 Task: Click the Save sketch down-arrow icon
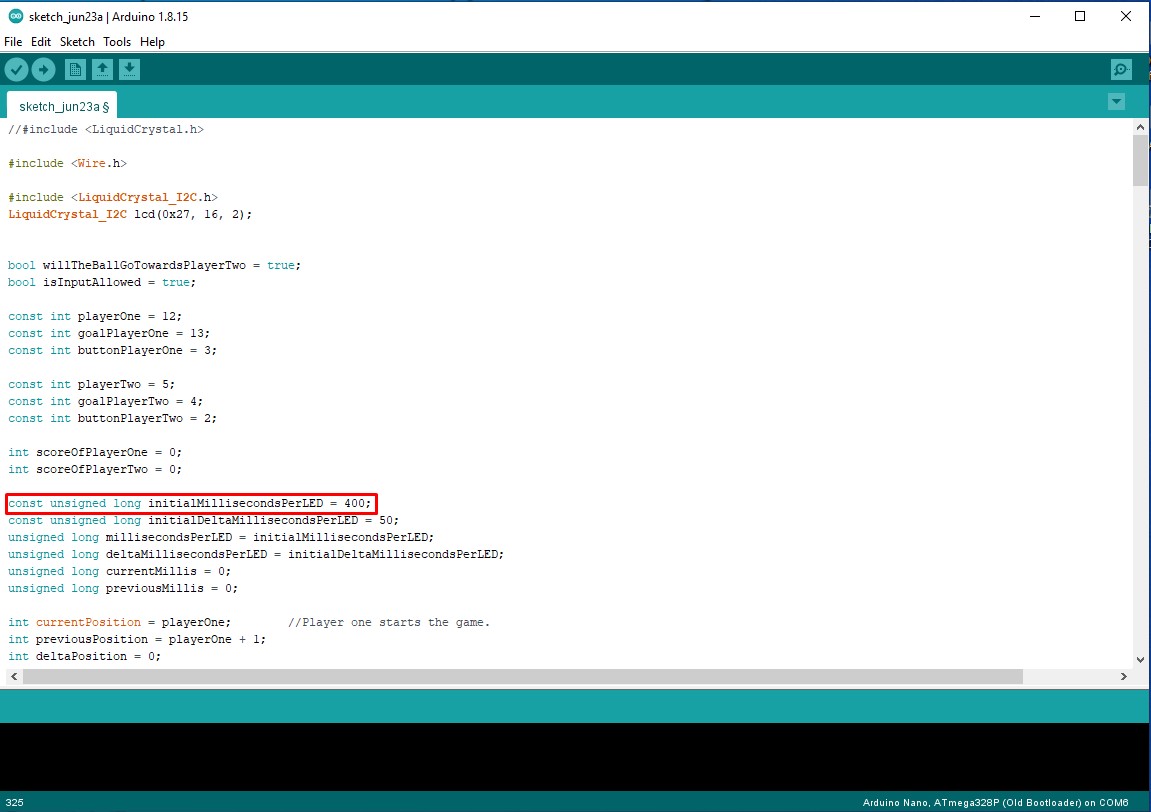(129, 69)
